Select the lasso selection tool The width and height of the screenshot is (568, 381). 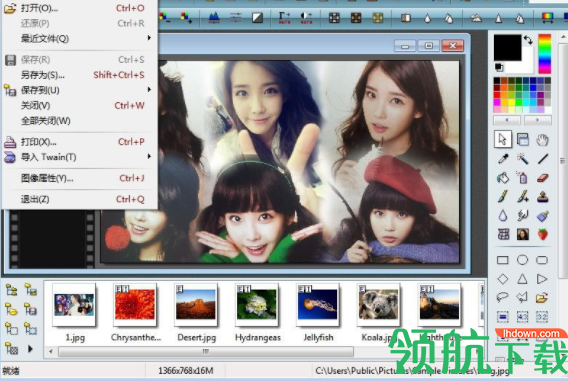503,297
